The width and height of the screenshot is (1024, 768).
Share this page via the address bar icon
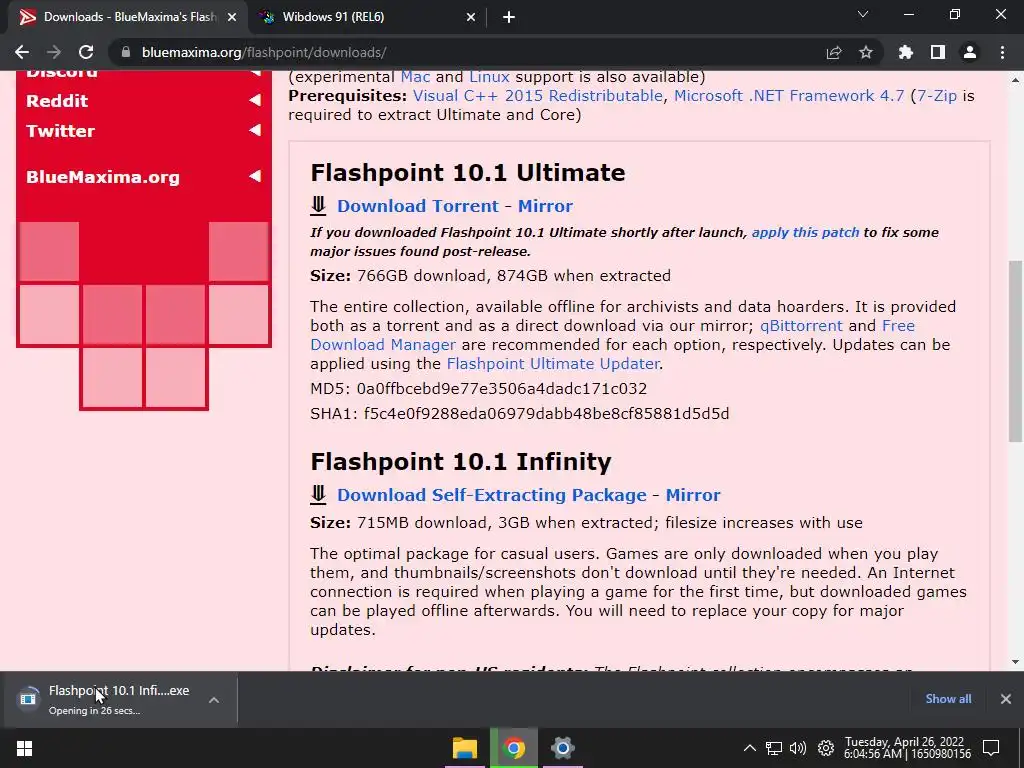(x=834, y=52)
